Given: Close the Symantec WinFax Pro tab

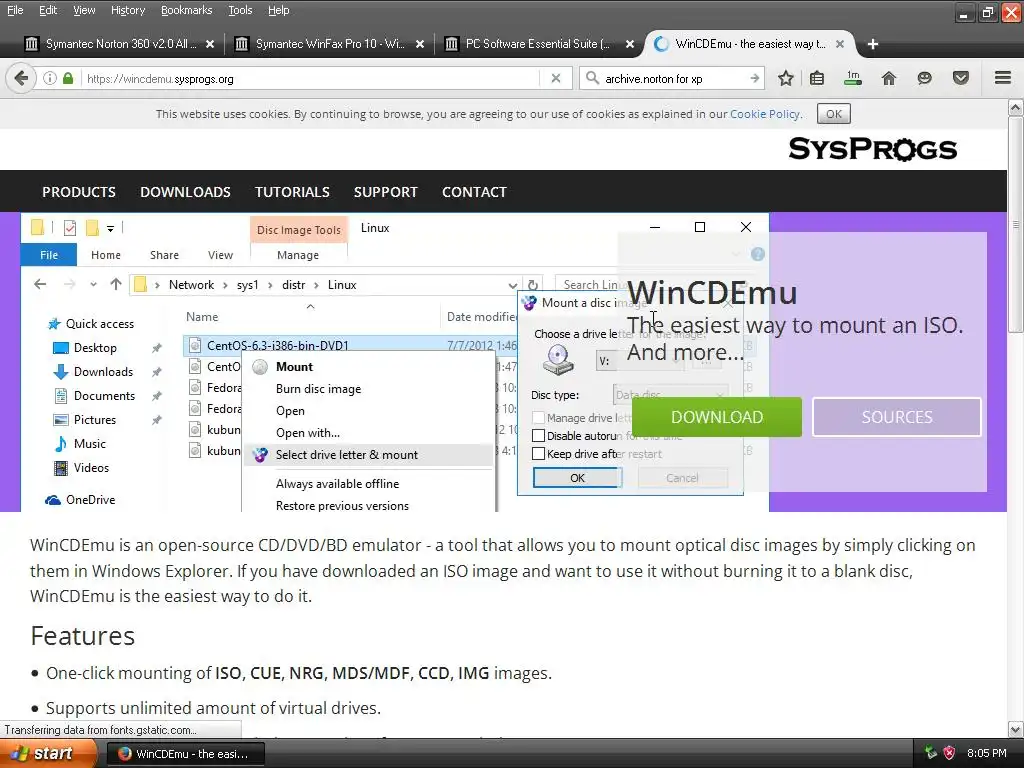Looking at the screenshot, I should coord(420,44).
